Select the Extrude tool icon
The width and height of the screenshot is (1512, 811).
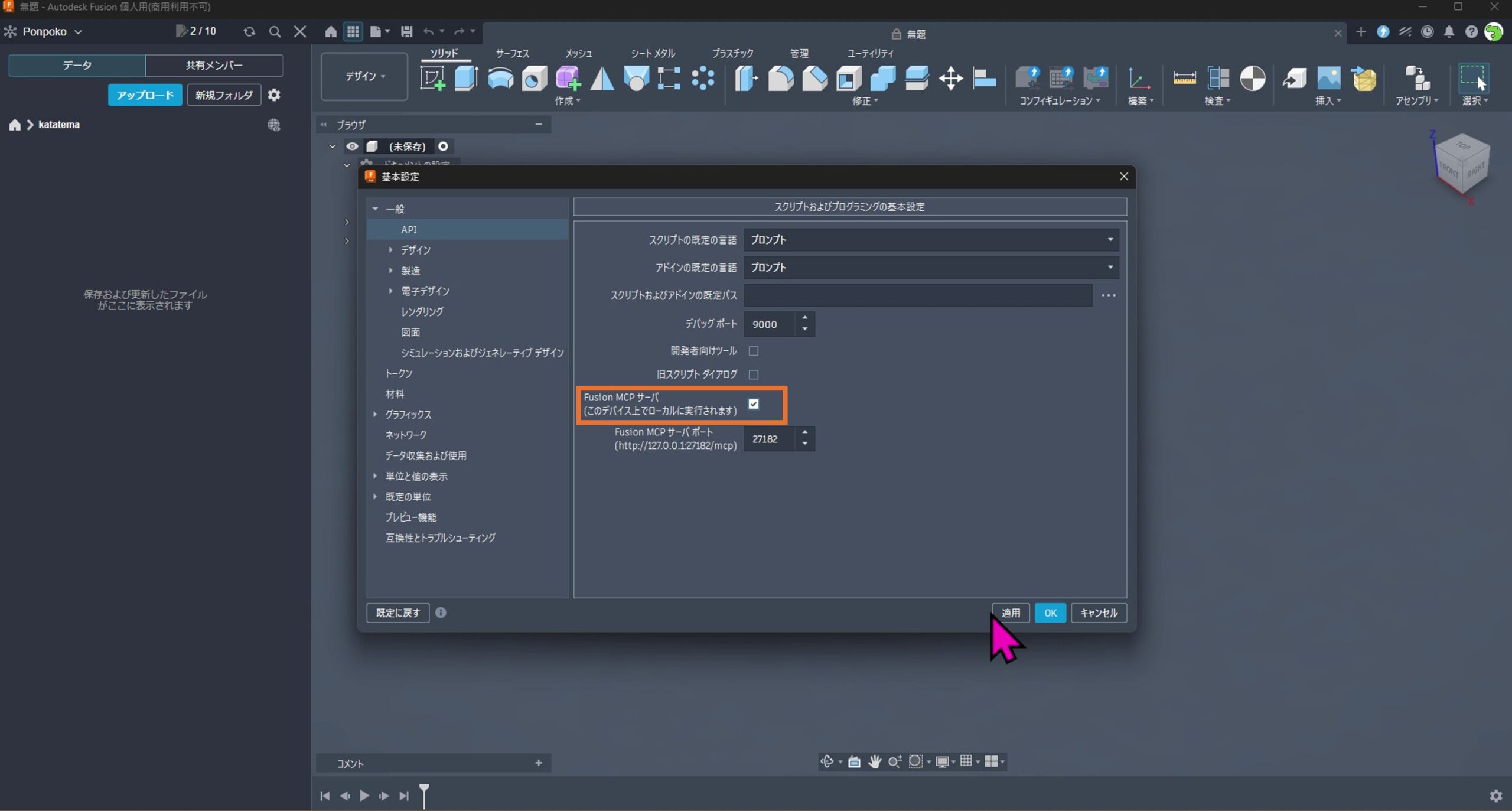coord(465,79)
